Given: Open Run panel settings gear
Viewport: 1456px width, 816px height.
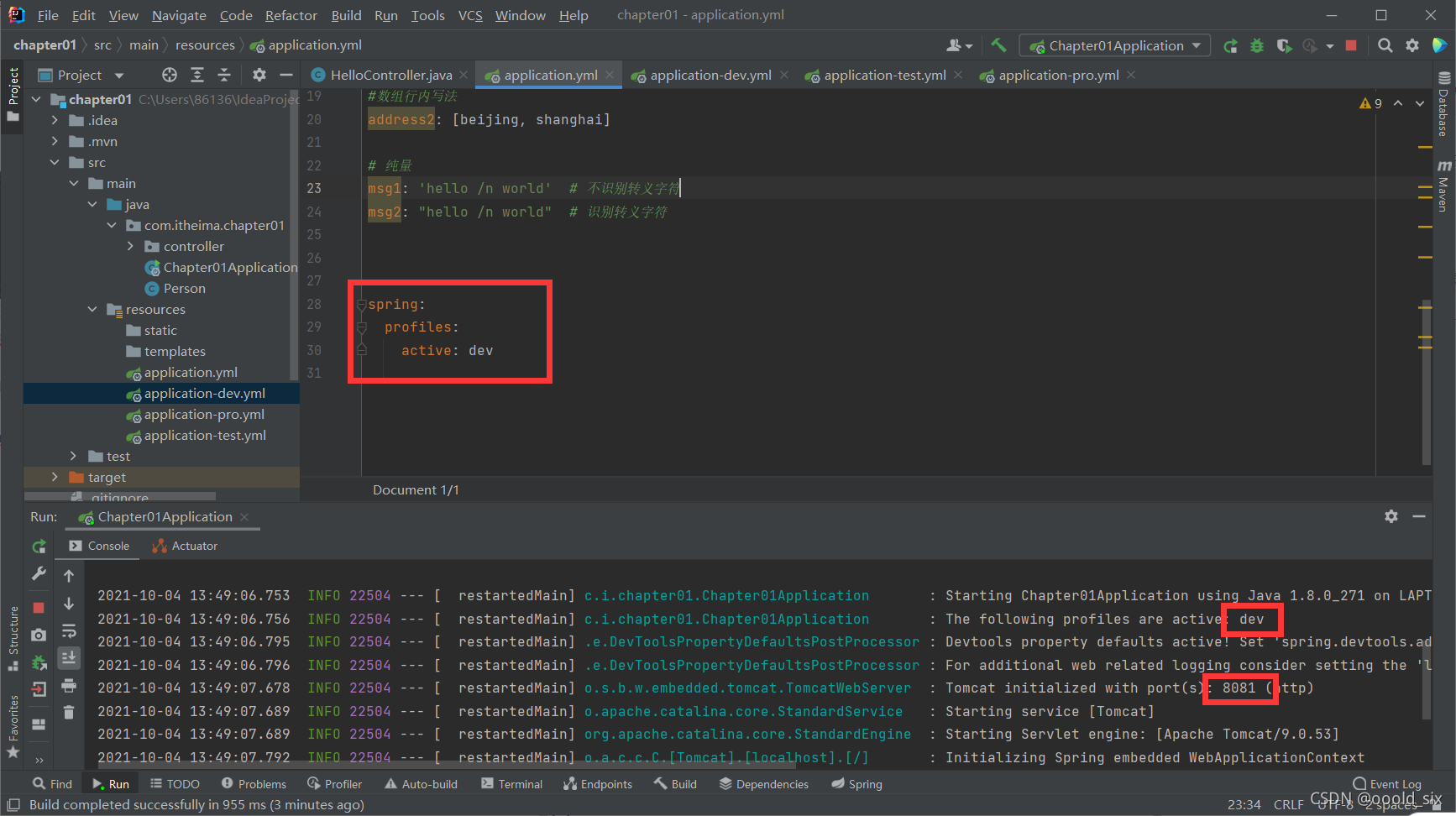Looking at the screenshot, I should [x=1391, y=516].
